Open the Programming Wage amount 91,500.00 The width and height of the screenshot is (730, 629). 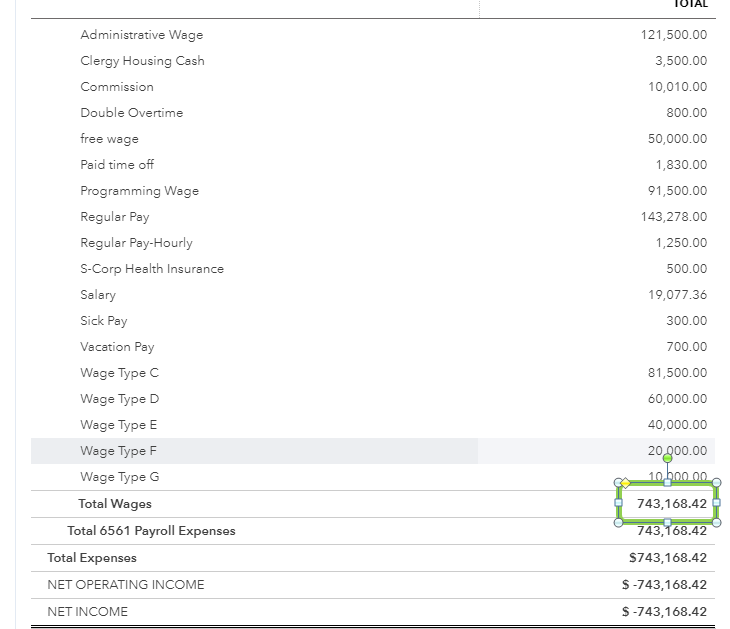pos(677,191)
